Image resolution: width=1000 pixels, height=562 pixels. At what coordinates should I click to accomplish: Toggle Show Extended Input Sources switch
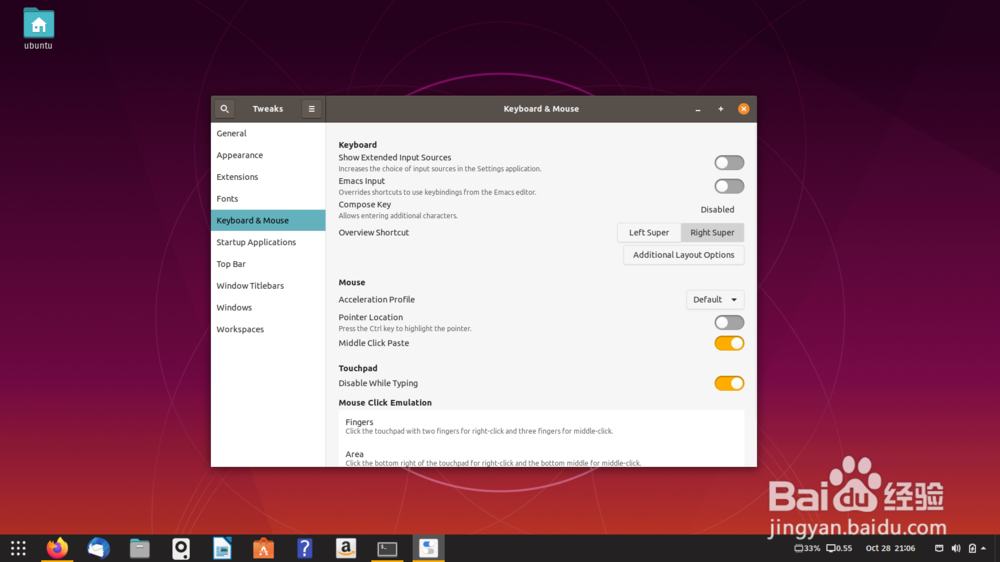pos(729,163)
